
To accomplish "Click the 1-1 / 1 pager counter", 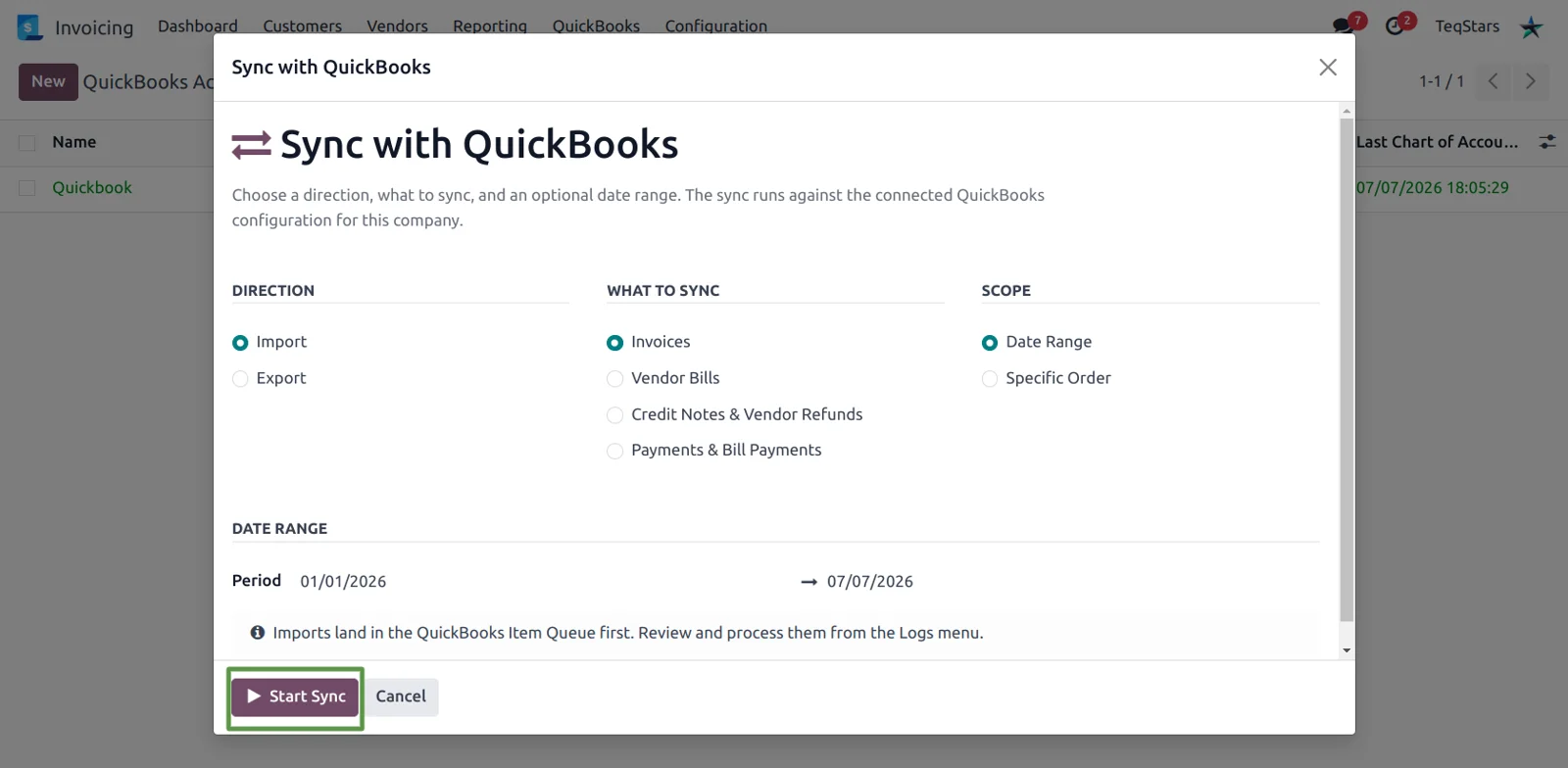I will [x=1442, y=82].
